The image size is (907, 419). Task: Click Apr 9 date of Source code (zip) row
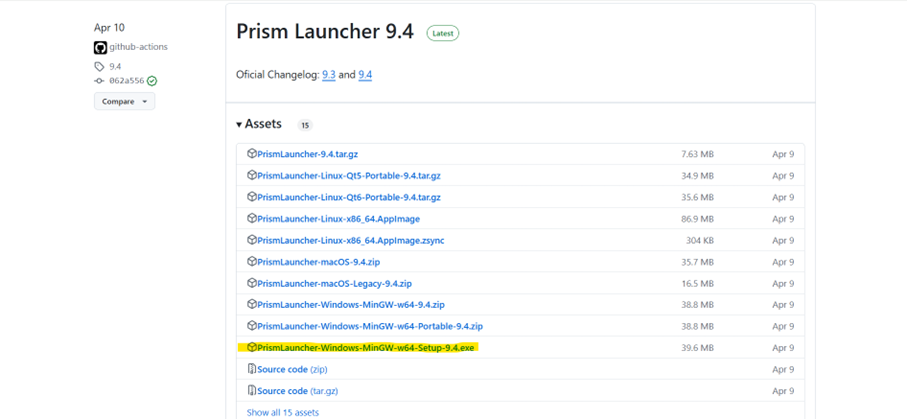pos(783,369)
